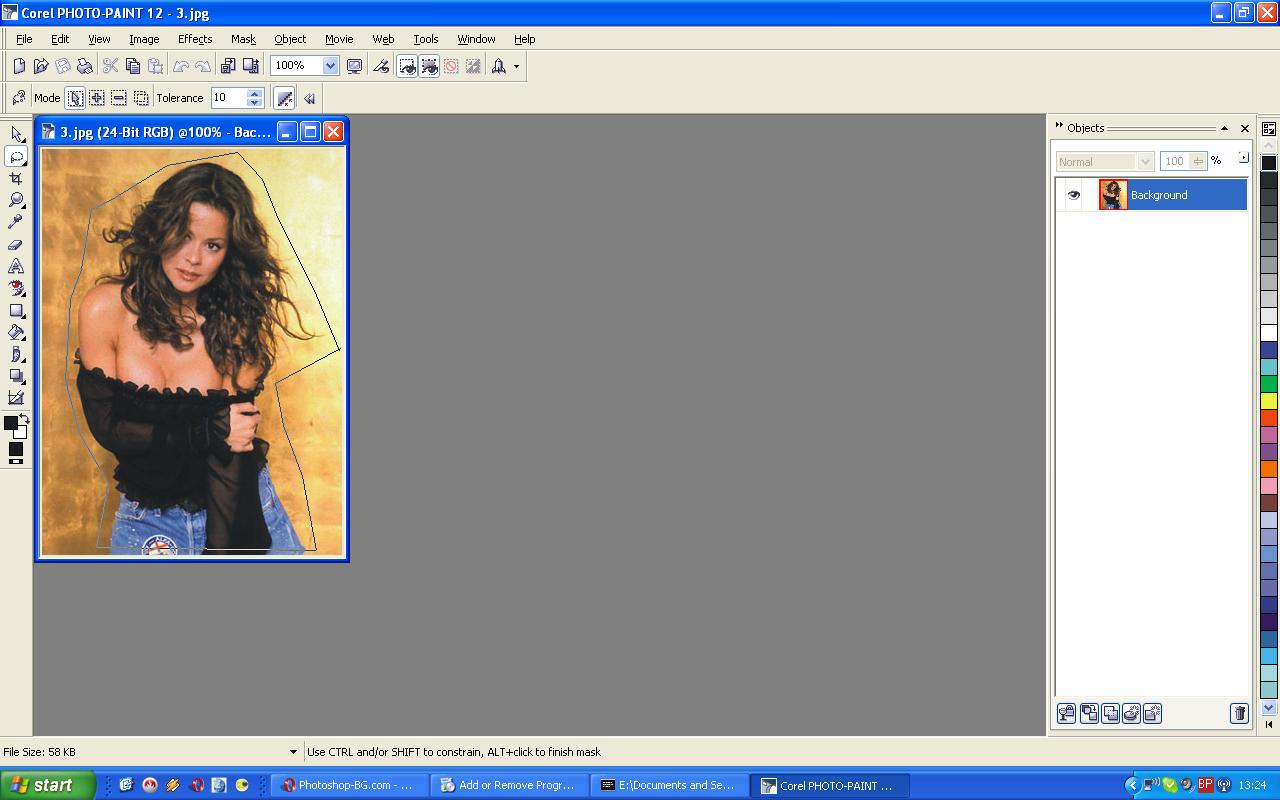Open the 100% zoom level dropdown
The width and height of the screenshot is (1280, 800).
coord(330,66)
